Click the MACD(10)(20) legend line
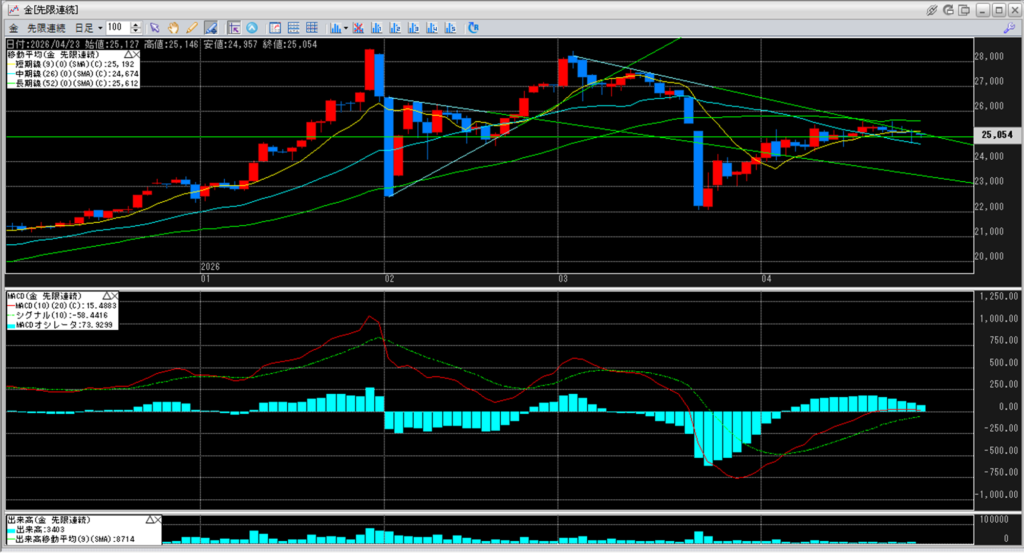The height and width of the screenshot is (553, 1024). pyautogui.click(x=62, y=306)
